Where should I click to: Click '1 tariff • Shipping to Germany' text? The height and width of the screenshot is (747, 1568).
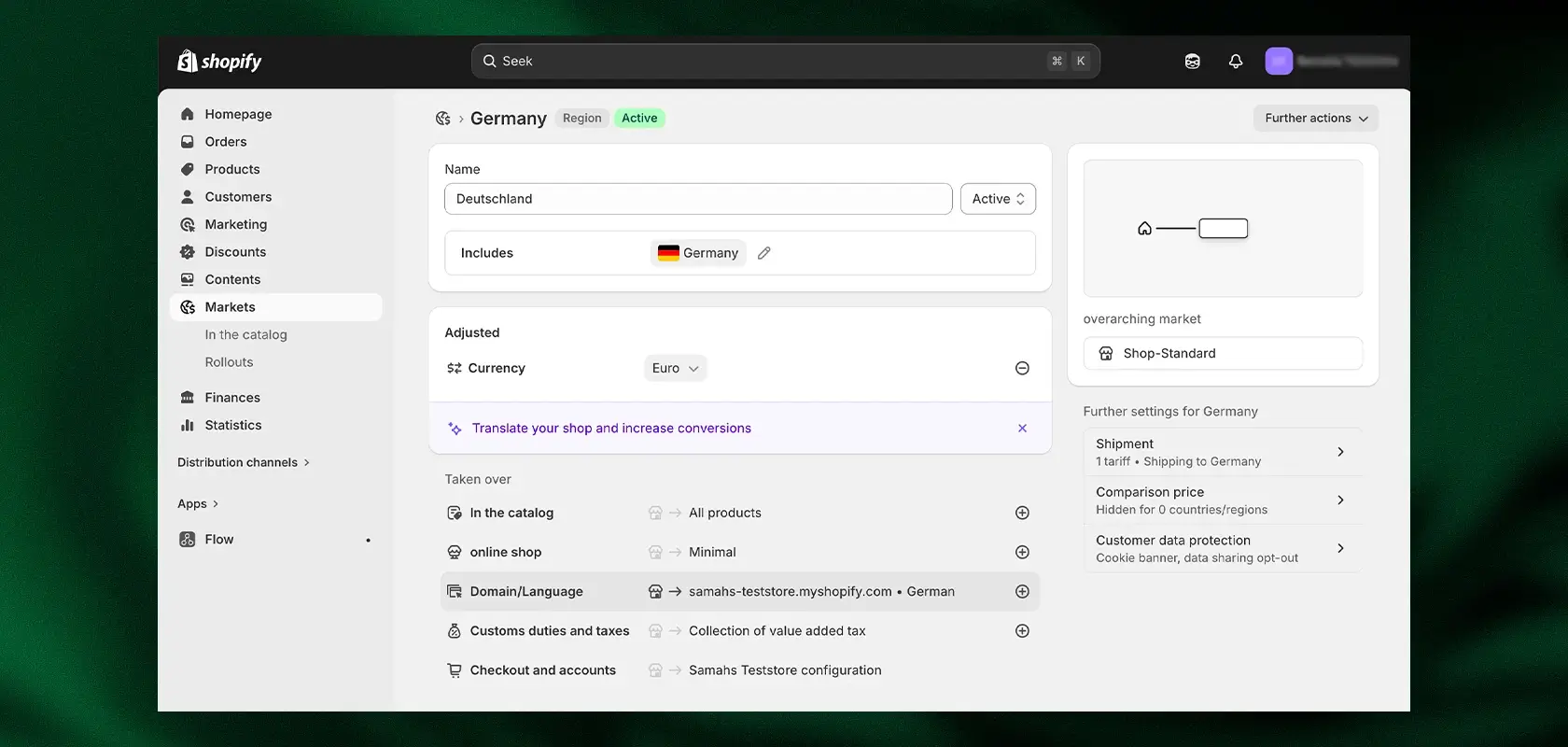(x=1178, y=461)
